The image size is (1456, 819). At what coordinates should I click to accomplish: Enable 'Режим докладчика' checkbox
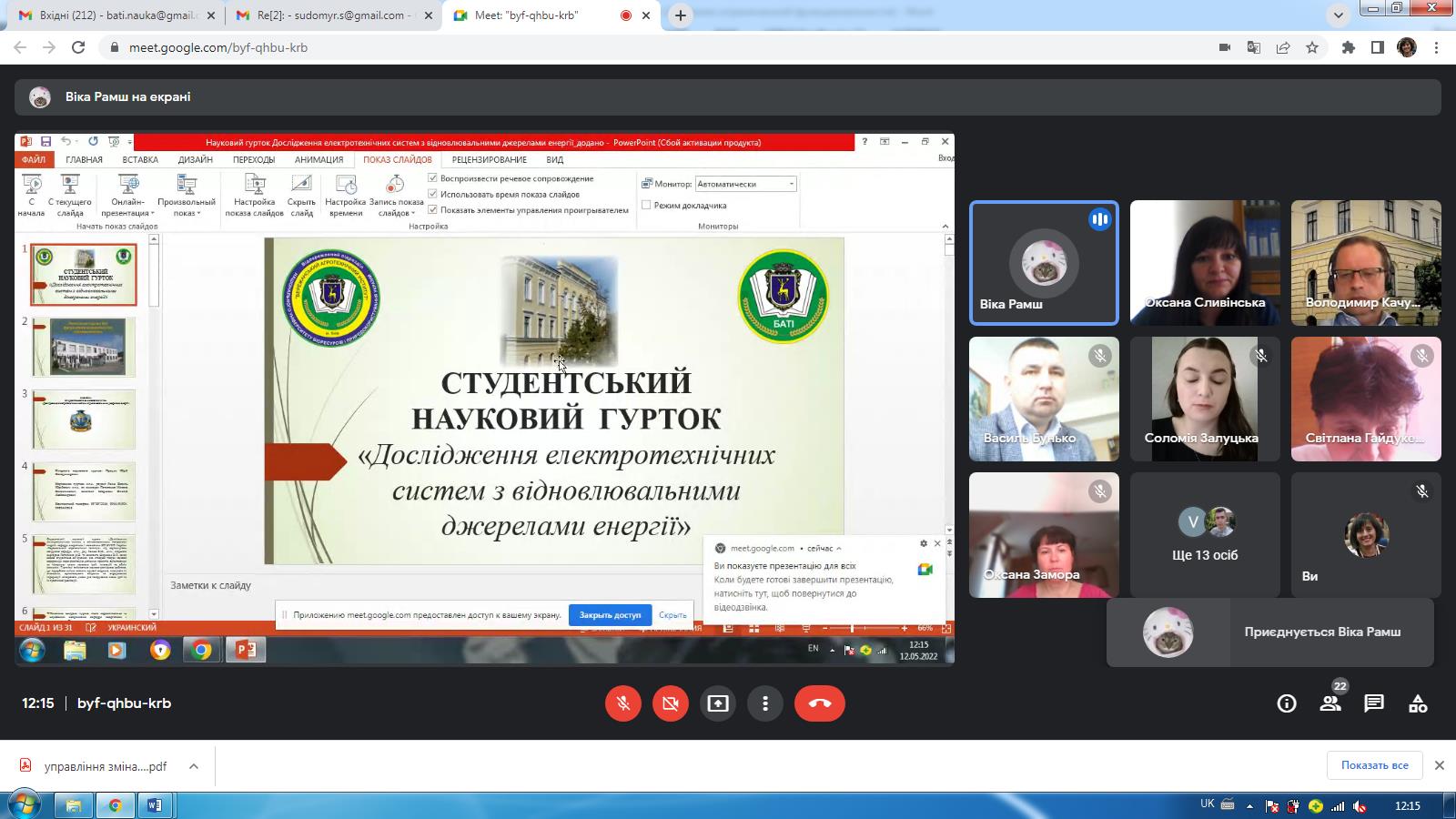(x=646, y=205)
